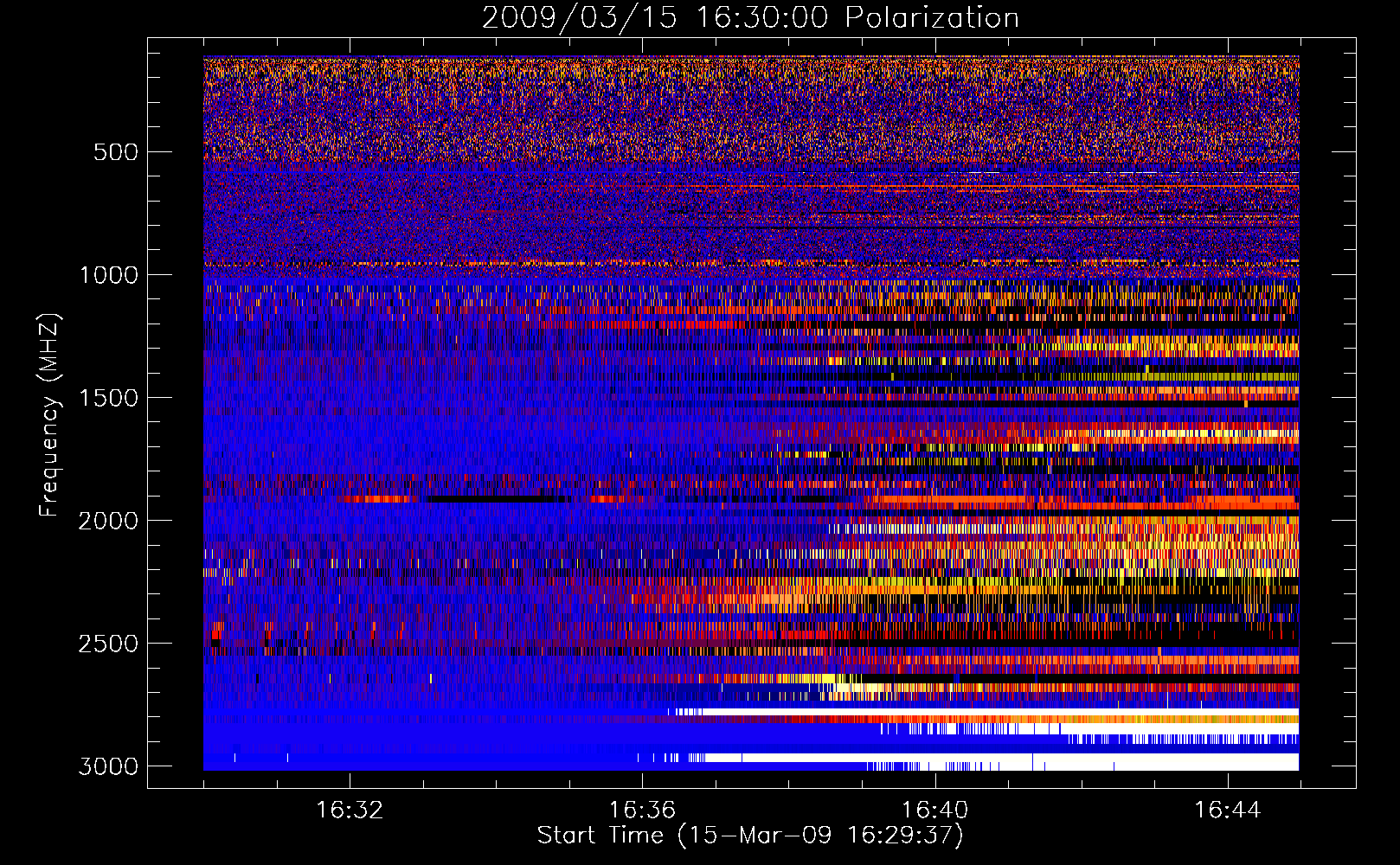Click the 'Frequency (MHZ)' axis label
Screen dimensions: 1400x865
49,415
